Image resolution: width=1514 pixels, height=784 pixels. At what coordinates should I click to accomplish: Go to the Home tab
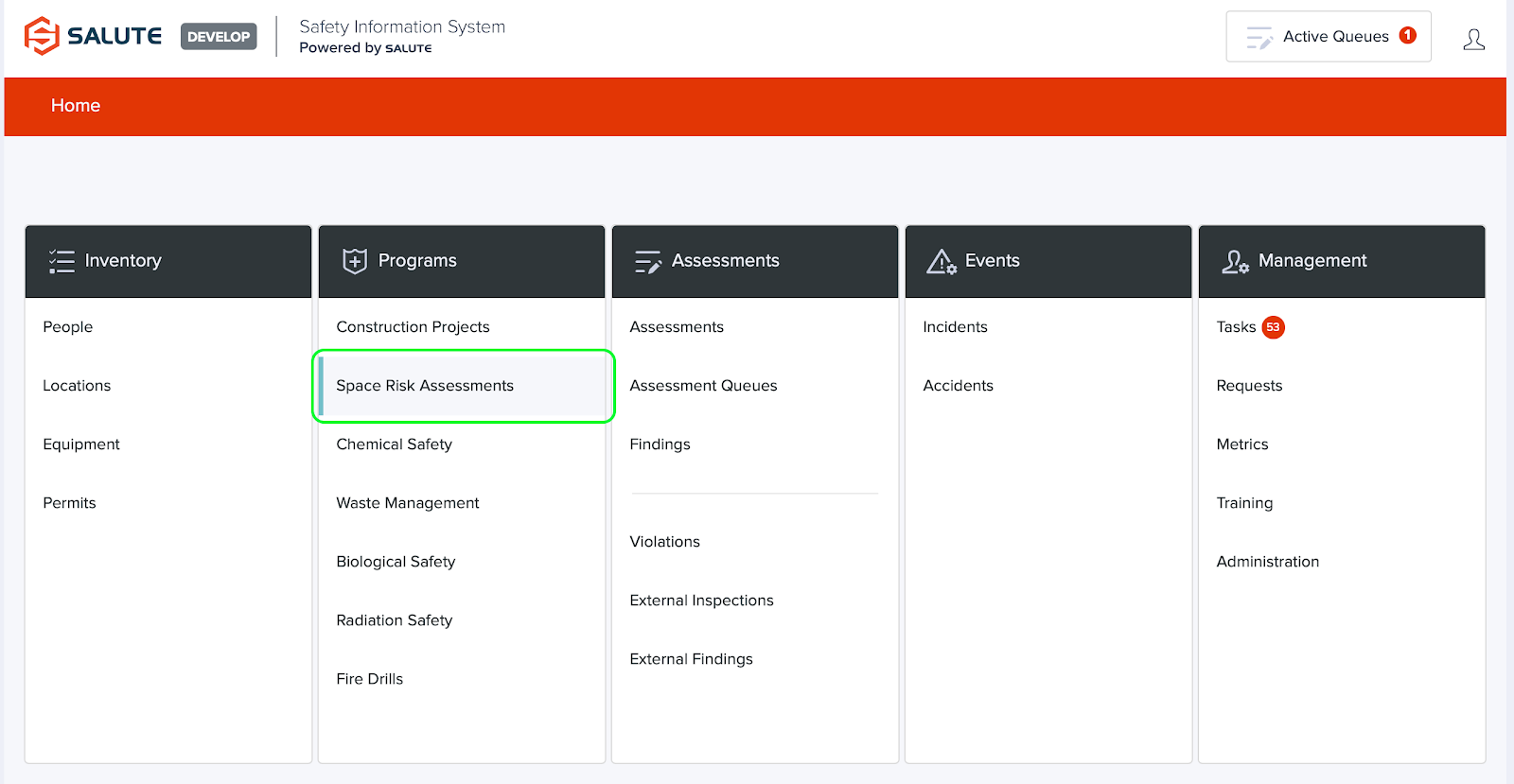[x=76, y=106]
